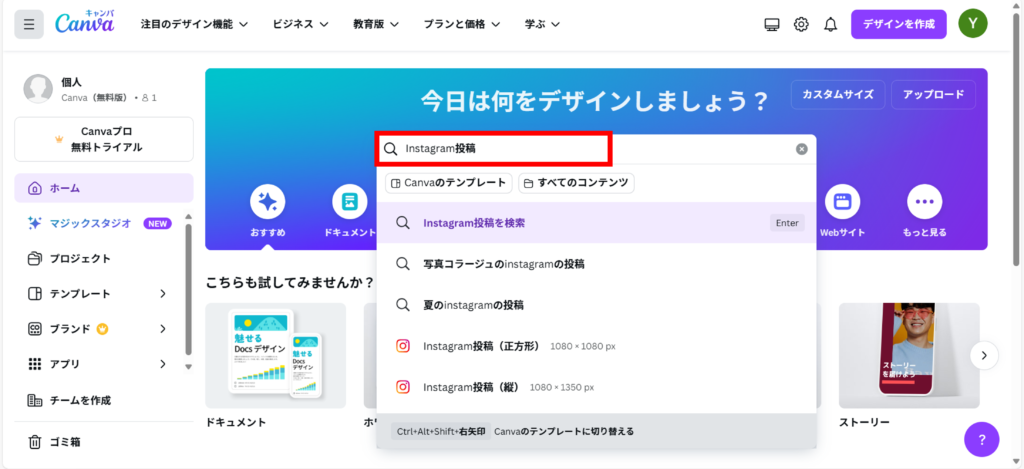Click the カスタムサイズ button
This screenshot has width=1024, height=469.
click(837, 95)
